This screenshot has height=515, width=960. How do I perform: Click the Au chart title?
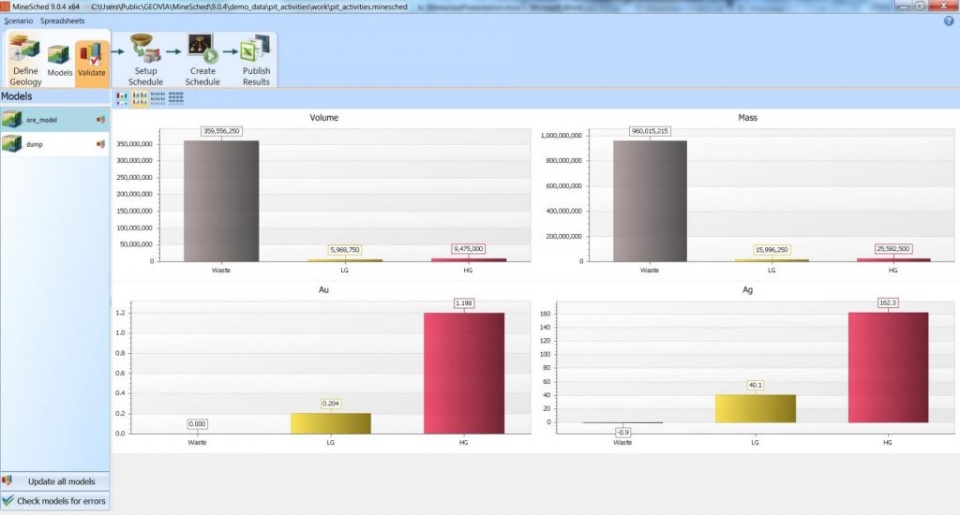coord(324,290)
